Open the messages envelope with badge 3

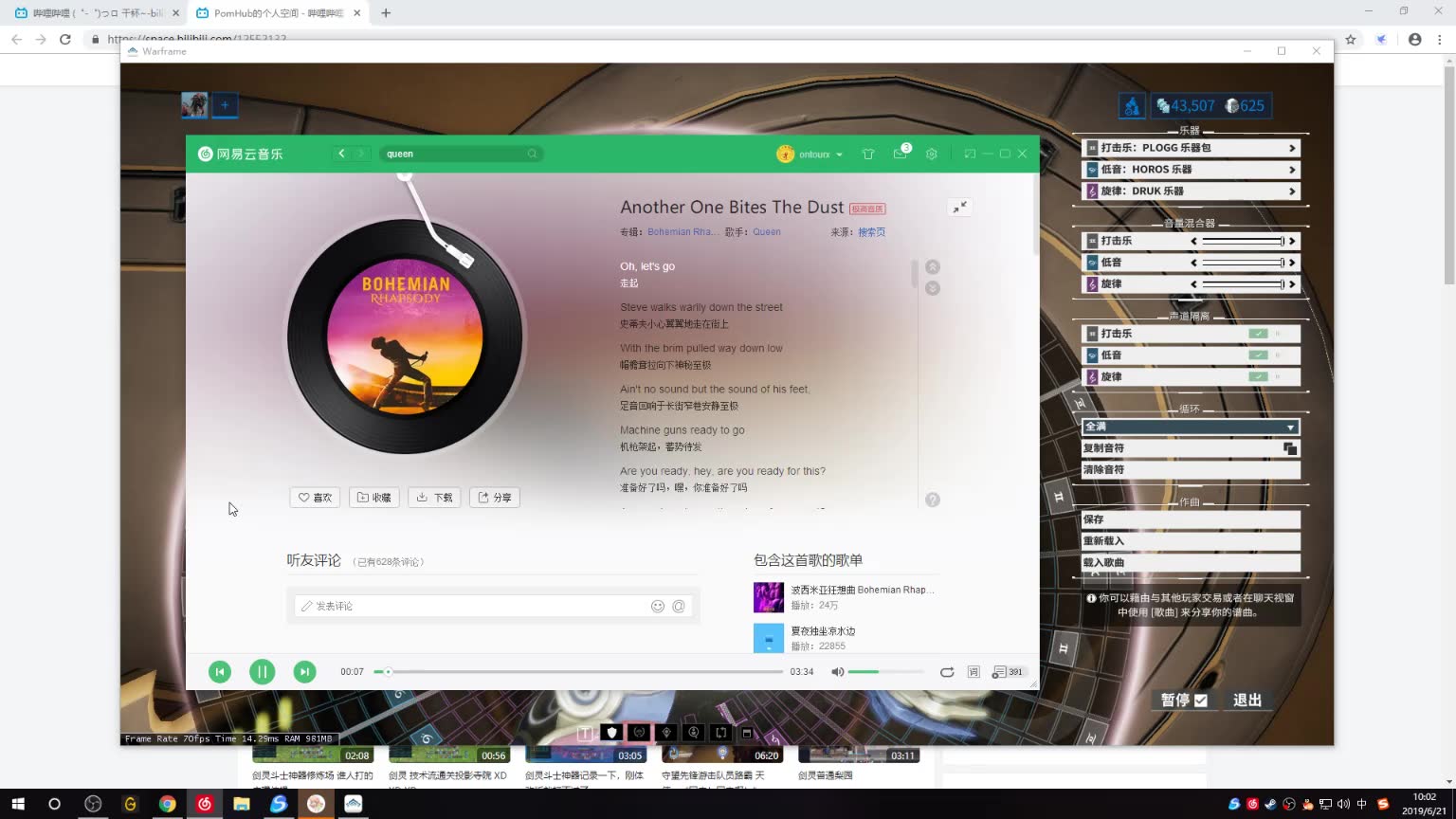(x=900, y=154)
